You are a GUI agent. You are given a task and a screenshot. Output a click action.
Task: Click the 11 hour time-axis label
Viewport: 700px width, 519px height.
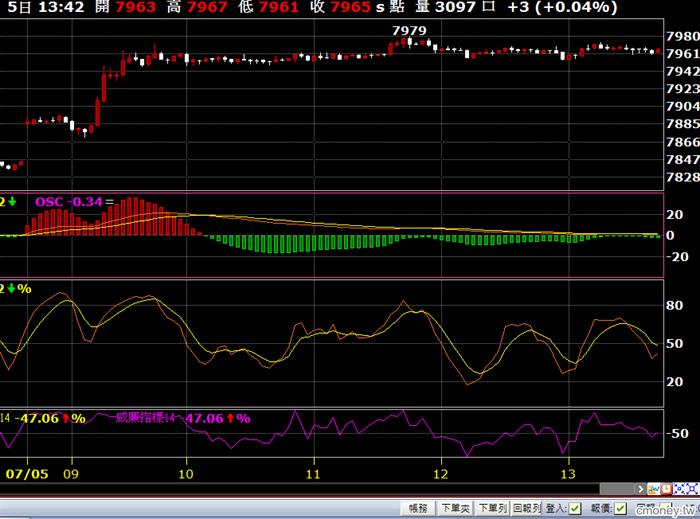[313, 474]
